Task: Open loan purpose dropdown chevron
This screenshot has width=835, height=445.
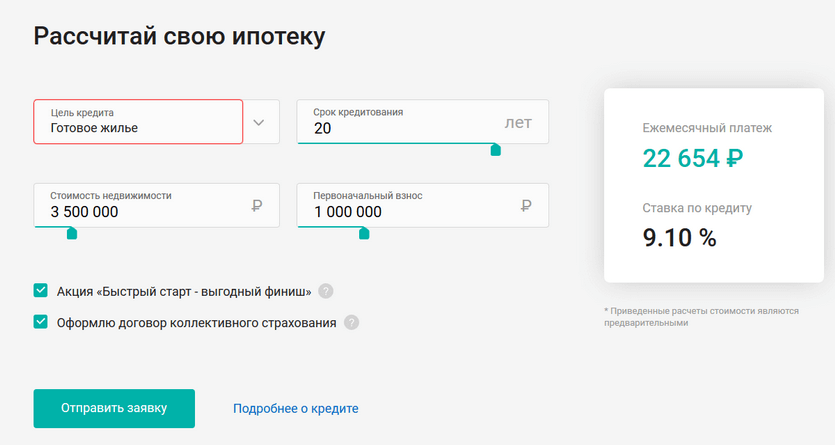Action: (259, 122)
